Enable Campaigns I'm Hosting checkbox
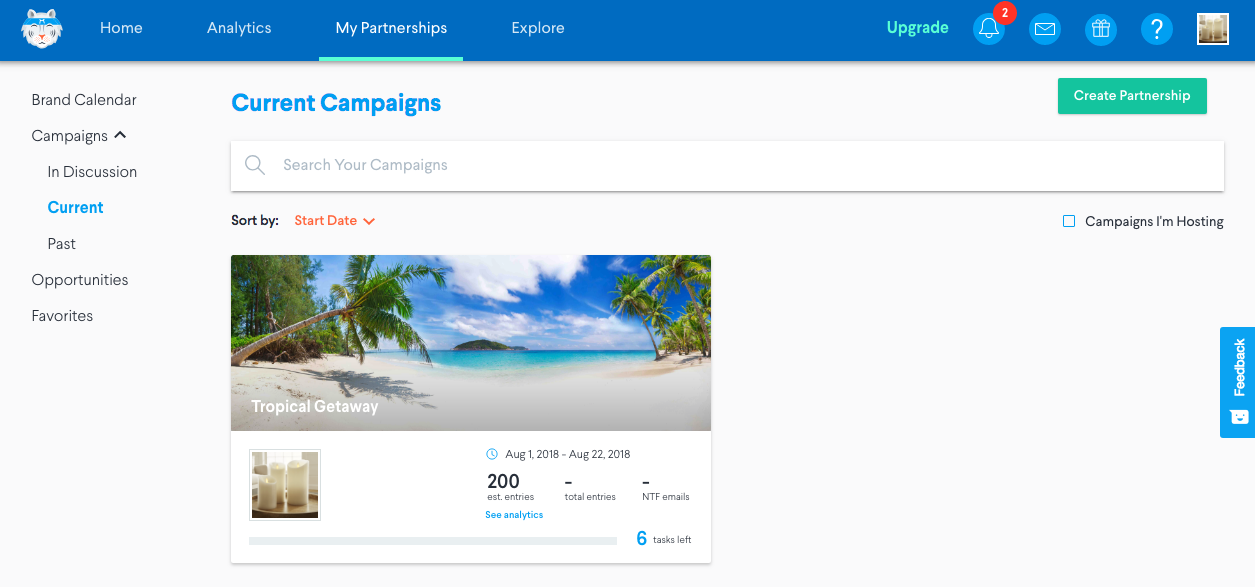1255x587 pixels. click(1069, 221)
